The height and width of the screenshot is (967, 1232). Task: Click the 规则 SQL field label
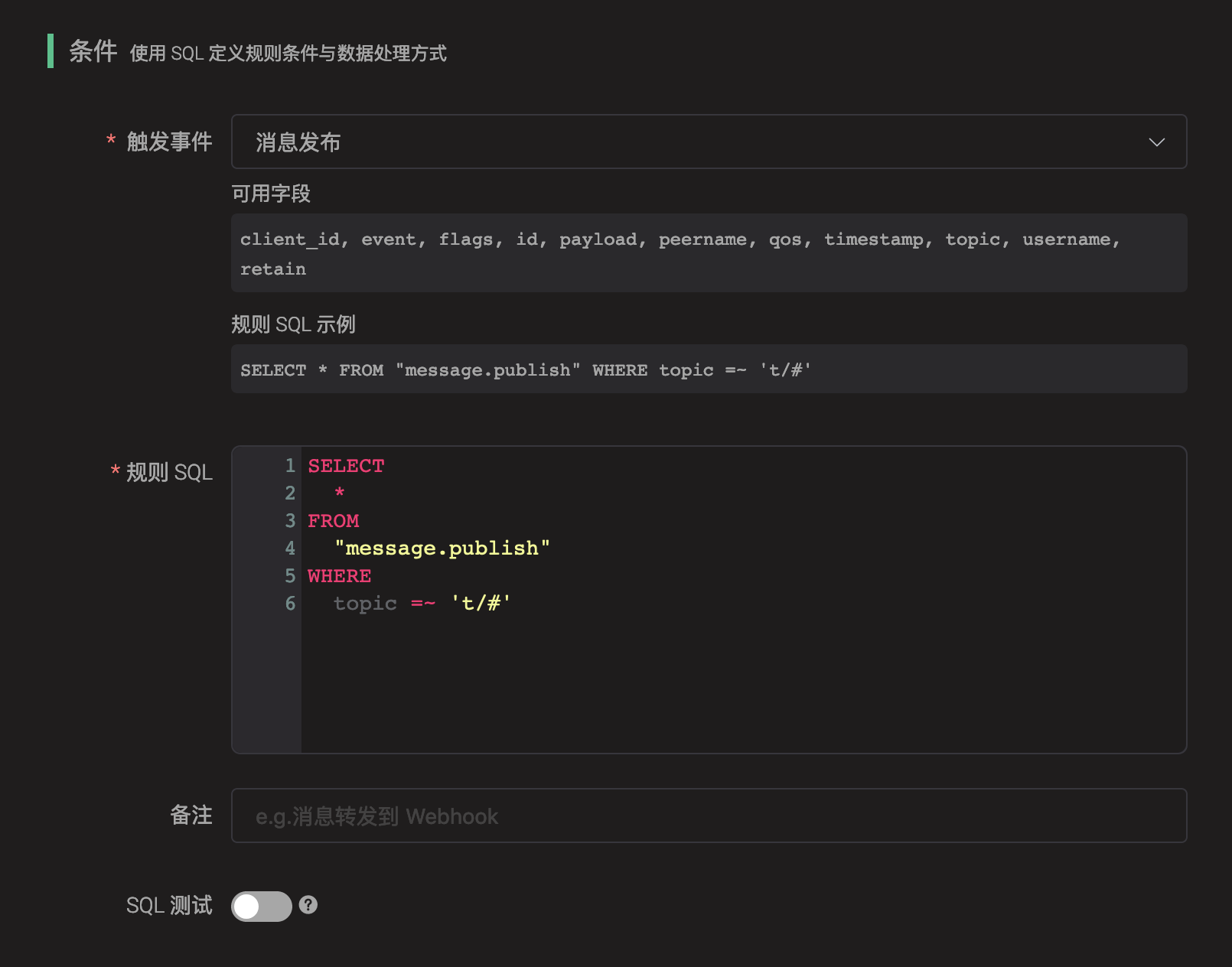click(x=169, y=473)
